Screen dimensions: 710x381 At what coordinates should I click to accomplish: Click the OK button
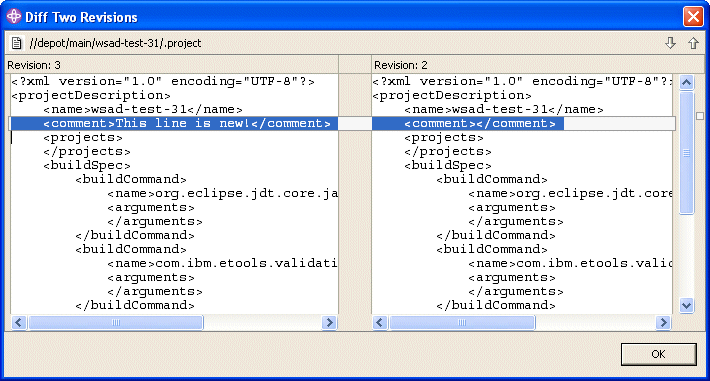click(658, 354)
